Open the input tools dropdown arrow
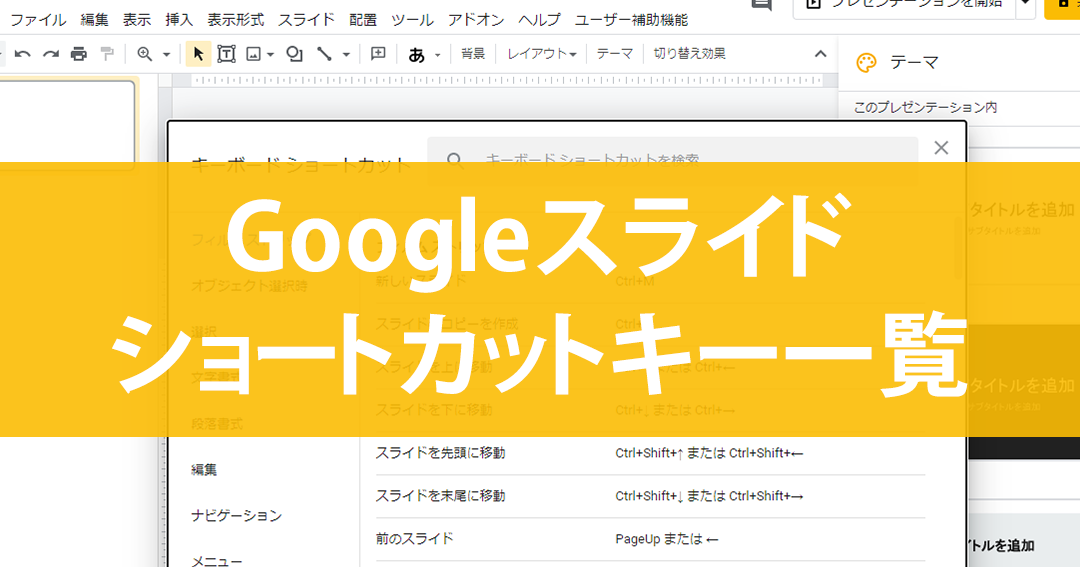Image resolution: width=1080 pixels, height=567 pixels. pos(437,55)
